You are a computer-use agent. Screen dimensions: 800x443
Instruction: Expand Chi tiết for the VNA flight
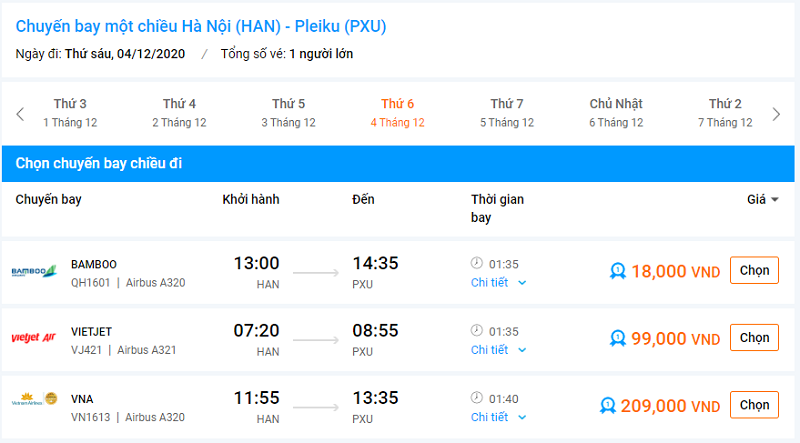tap(498, 417)
